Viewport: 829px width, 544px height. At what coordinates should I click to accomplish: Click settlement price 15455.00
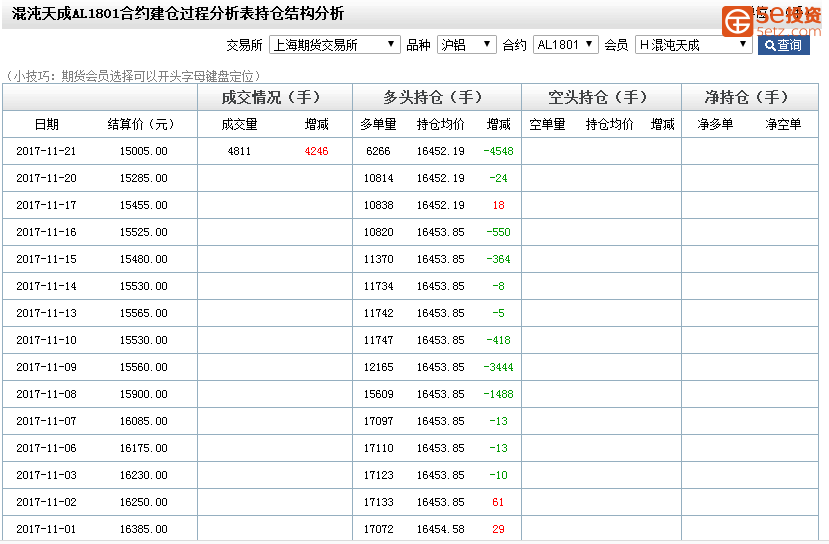143,205
